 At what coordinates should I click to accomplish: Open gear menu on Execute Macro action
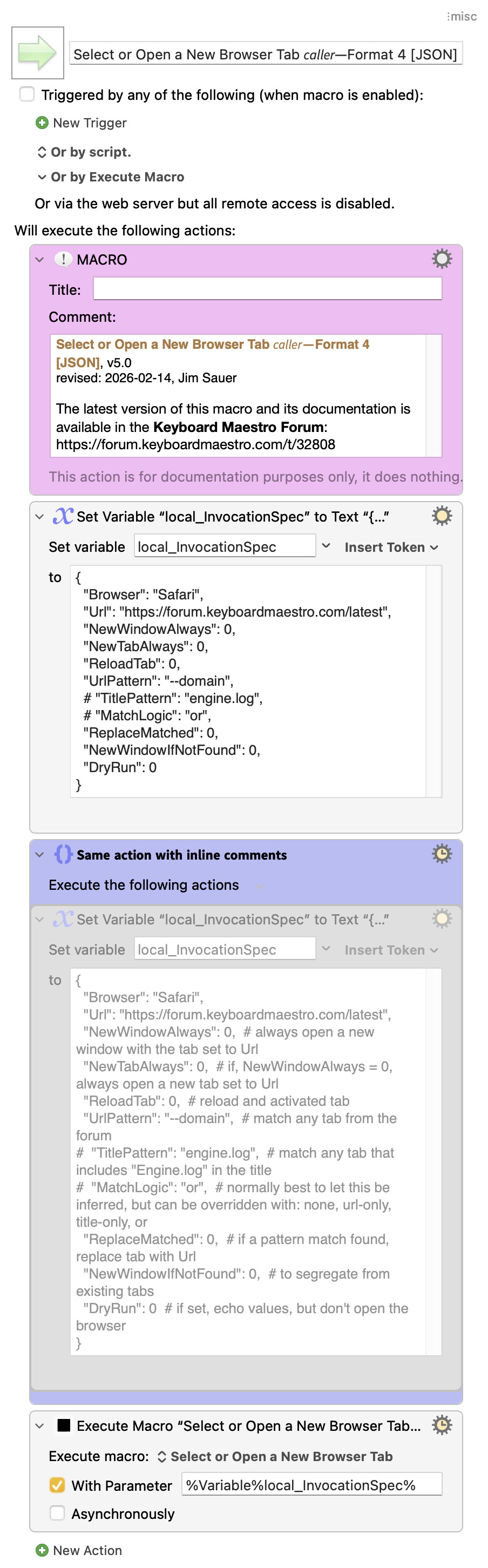(441, 1424)
